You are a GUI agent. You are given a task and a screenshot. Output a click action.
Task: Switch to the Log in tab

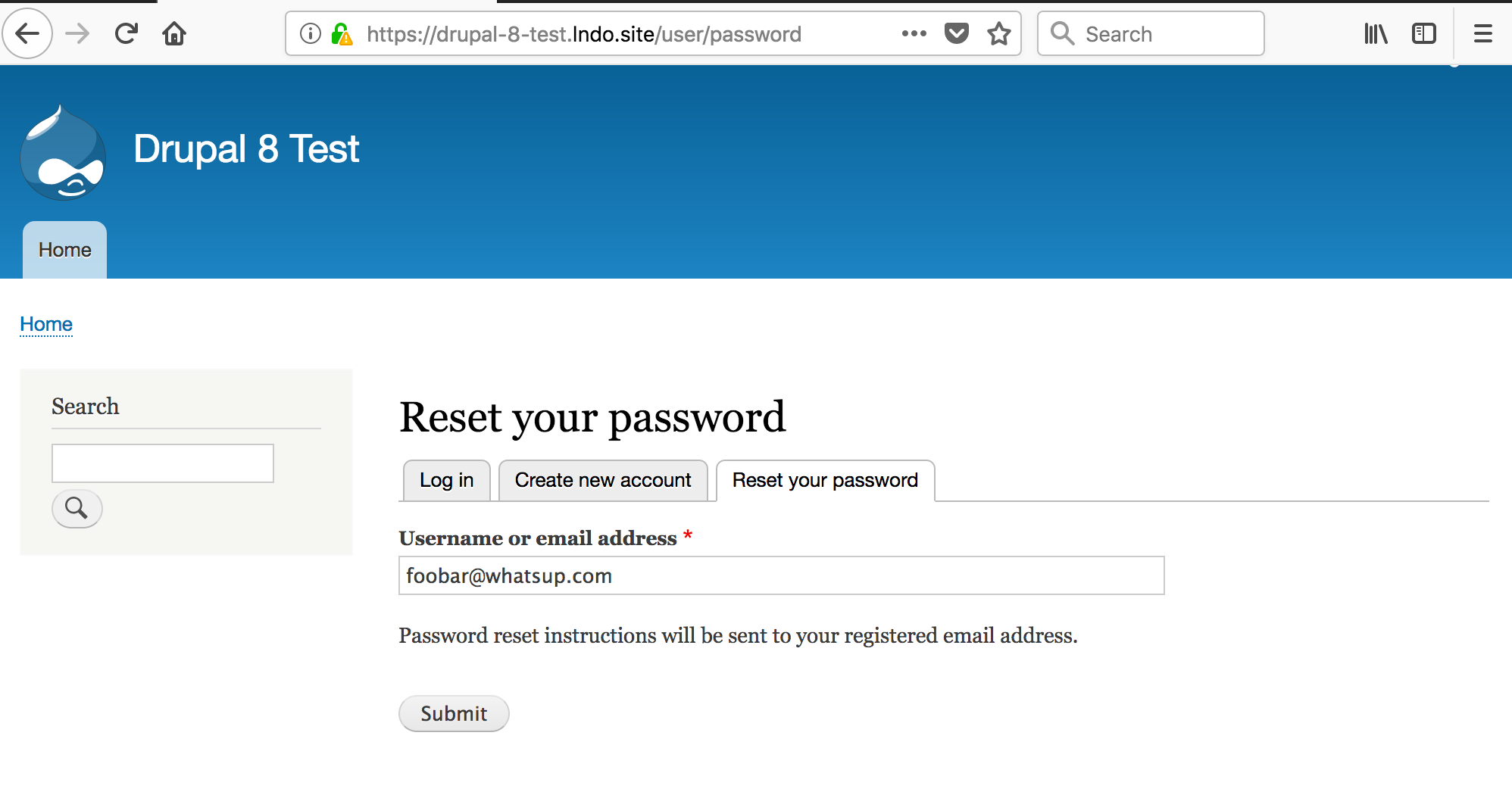point(445,479)
